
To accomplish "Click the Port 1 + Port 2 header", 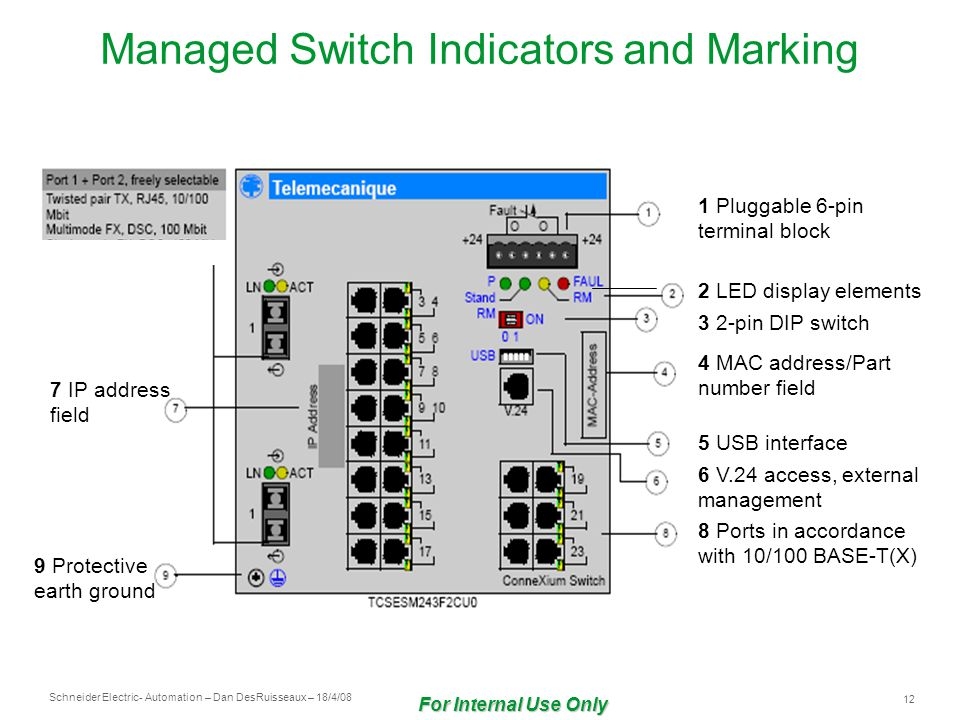I will tap(133, 180).
